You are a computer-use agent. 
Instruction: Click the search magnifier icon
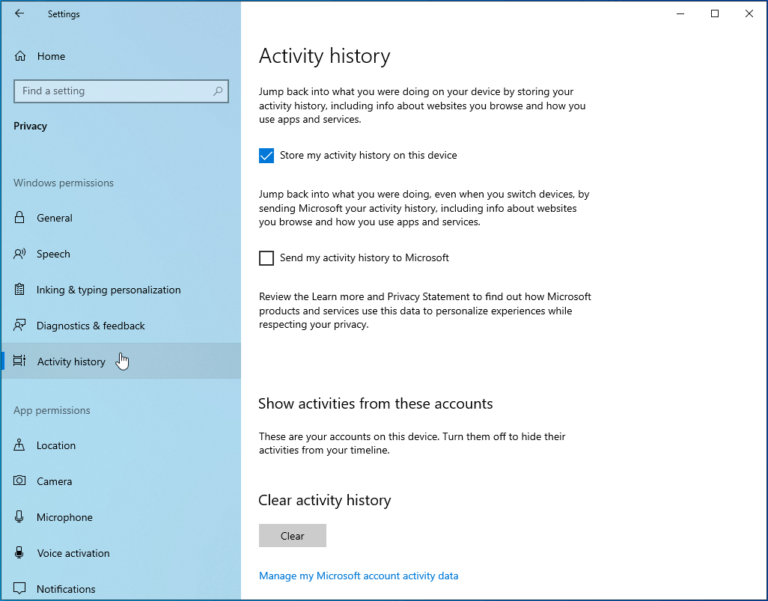pyautogui.click(x=218, y=91)
